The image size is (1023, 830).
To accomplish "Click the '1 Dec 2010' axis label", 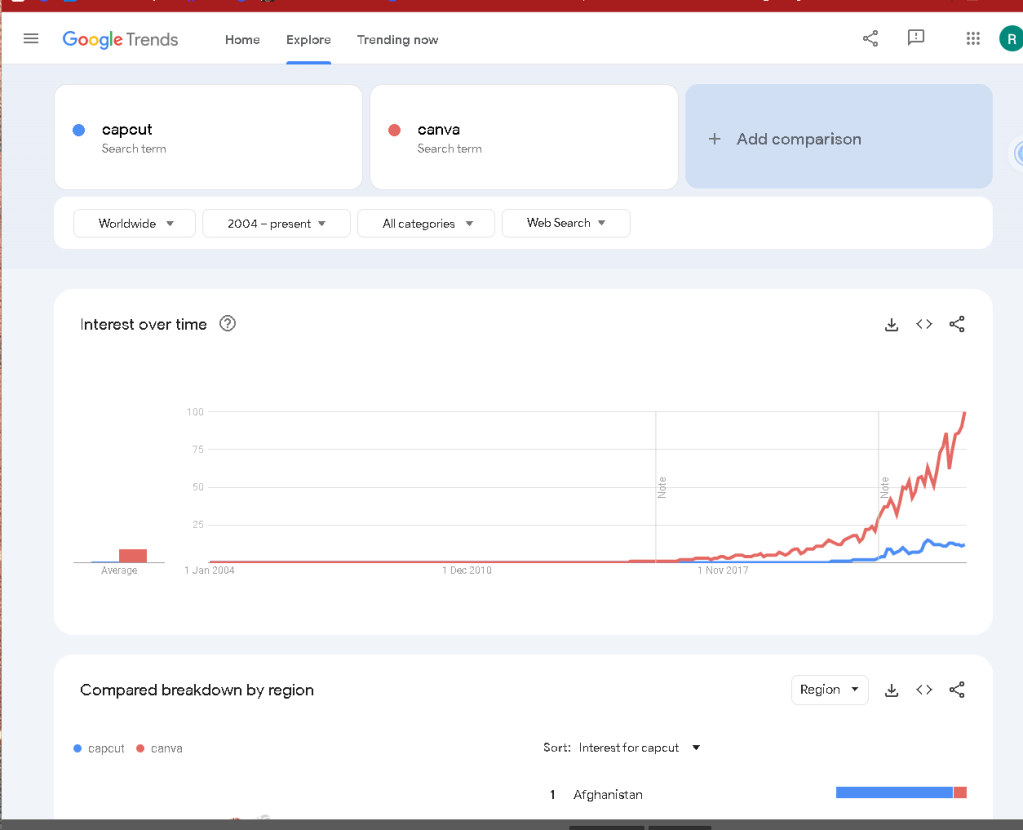I will point(466,570).
